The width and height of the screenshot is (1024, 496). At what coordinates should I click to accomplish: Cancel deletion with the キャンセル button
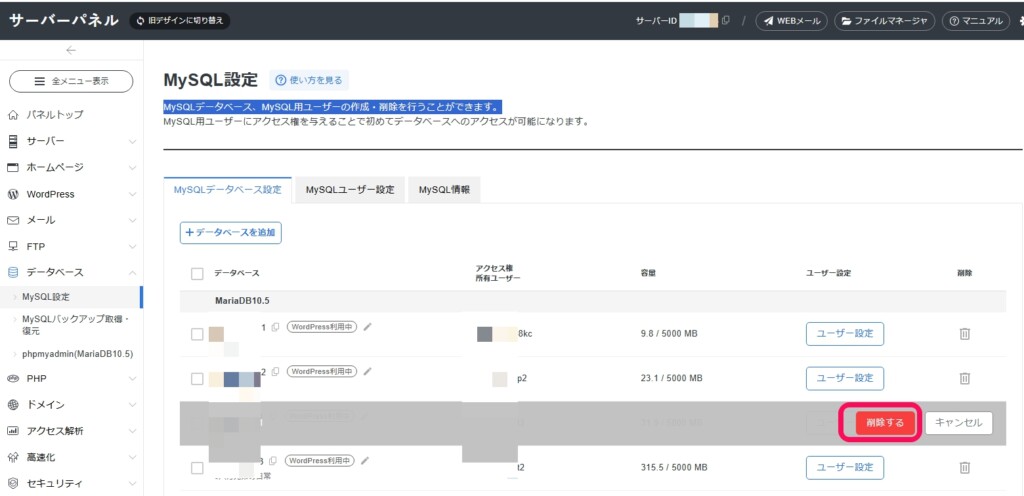959,423
